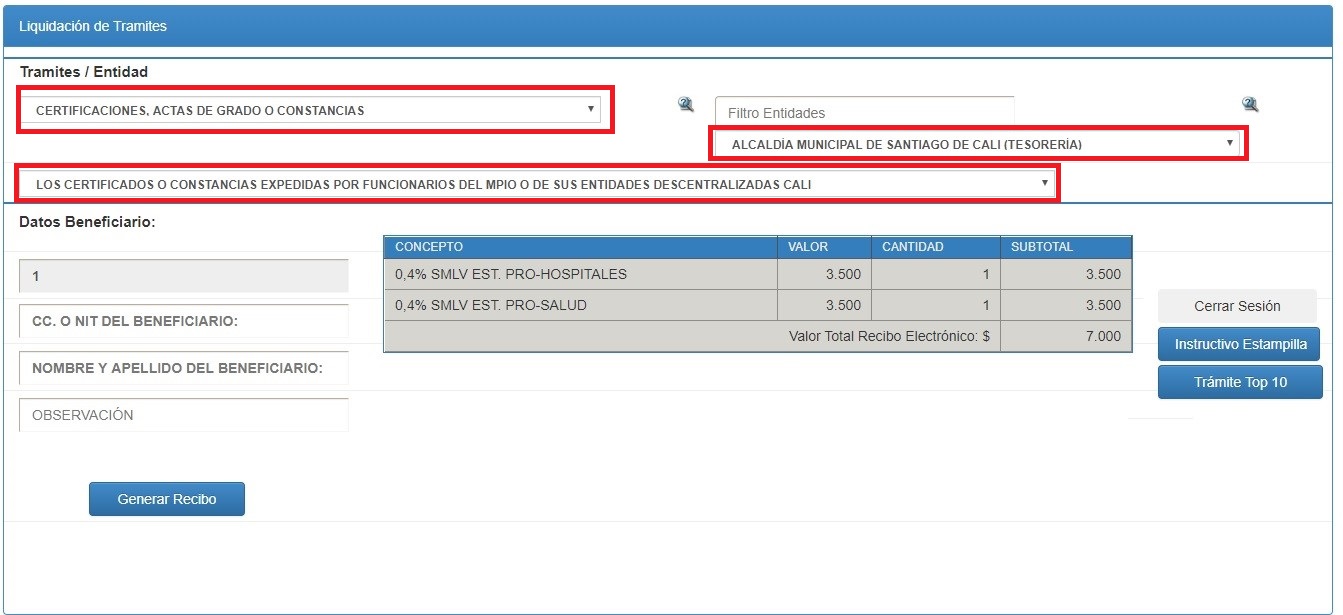Image resolution: width=1343 pixels, height=615 pixels.
Task: Select the SUBTOTAL column header
Action: (x=1066, y=247)
